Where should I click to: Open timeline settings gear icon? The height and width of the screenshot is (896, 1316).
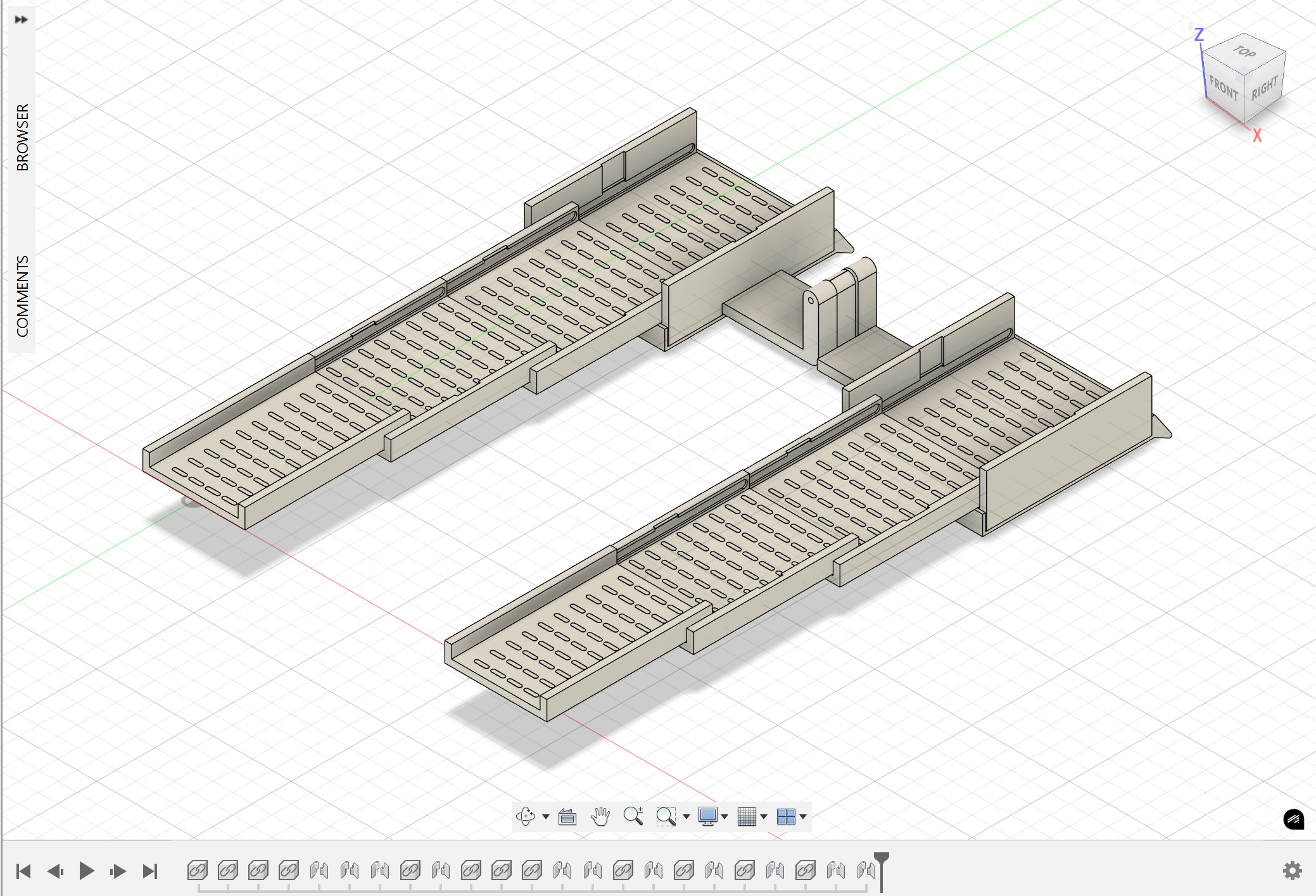click(x=1293, y=871)
